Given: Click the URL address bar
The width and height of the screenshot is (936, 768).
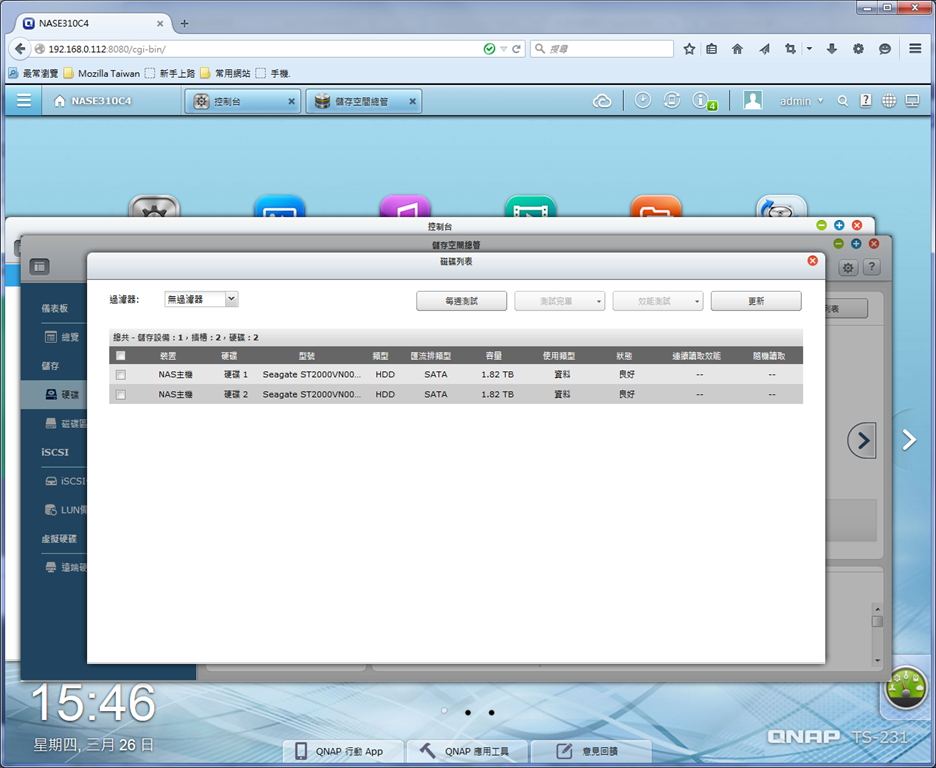Looking at the screenshot, I should pos(263,49).
